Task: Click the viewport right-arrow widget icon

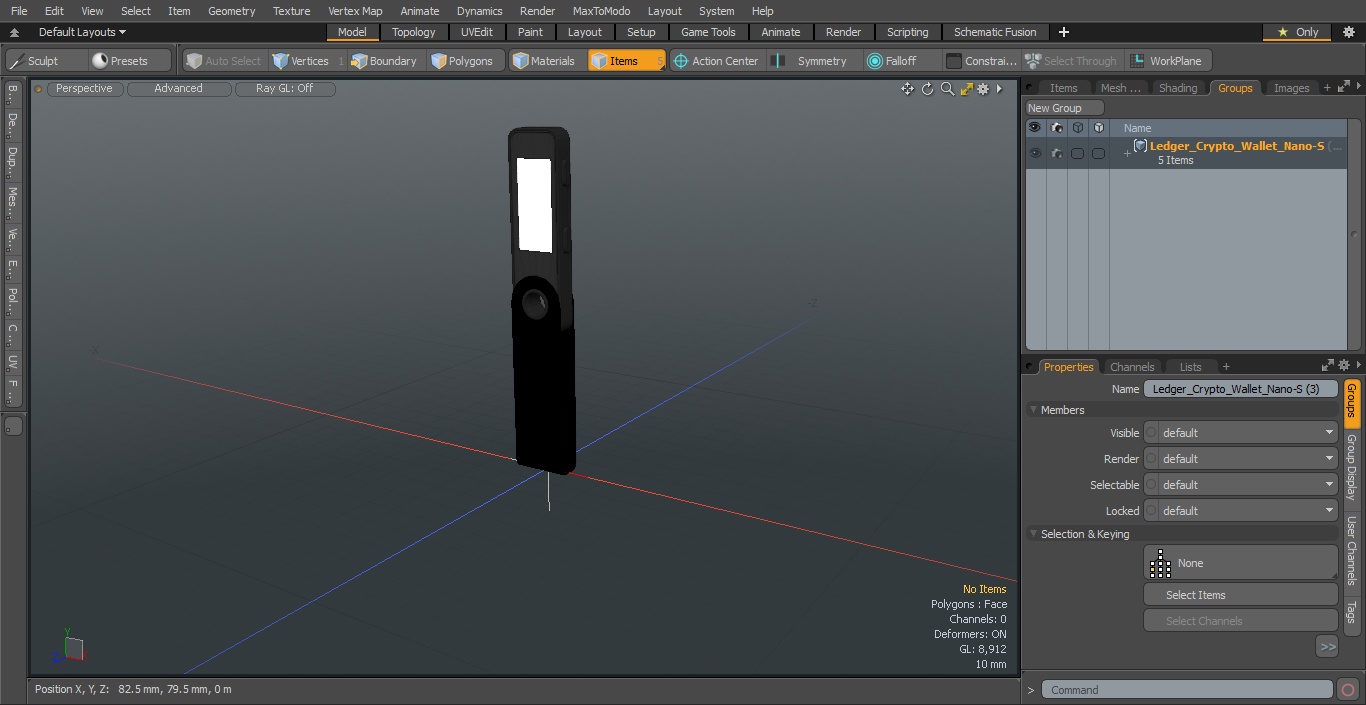Action: click(x=999, y=89)
